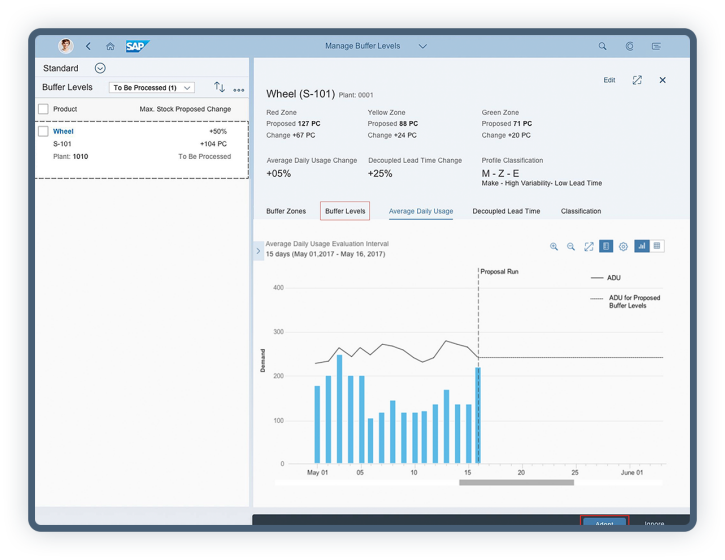Open the Buffer Zones tab
The image size is (725, 560).
286,211
